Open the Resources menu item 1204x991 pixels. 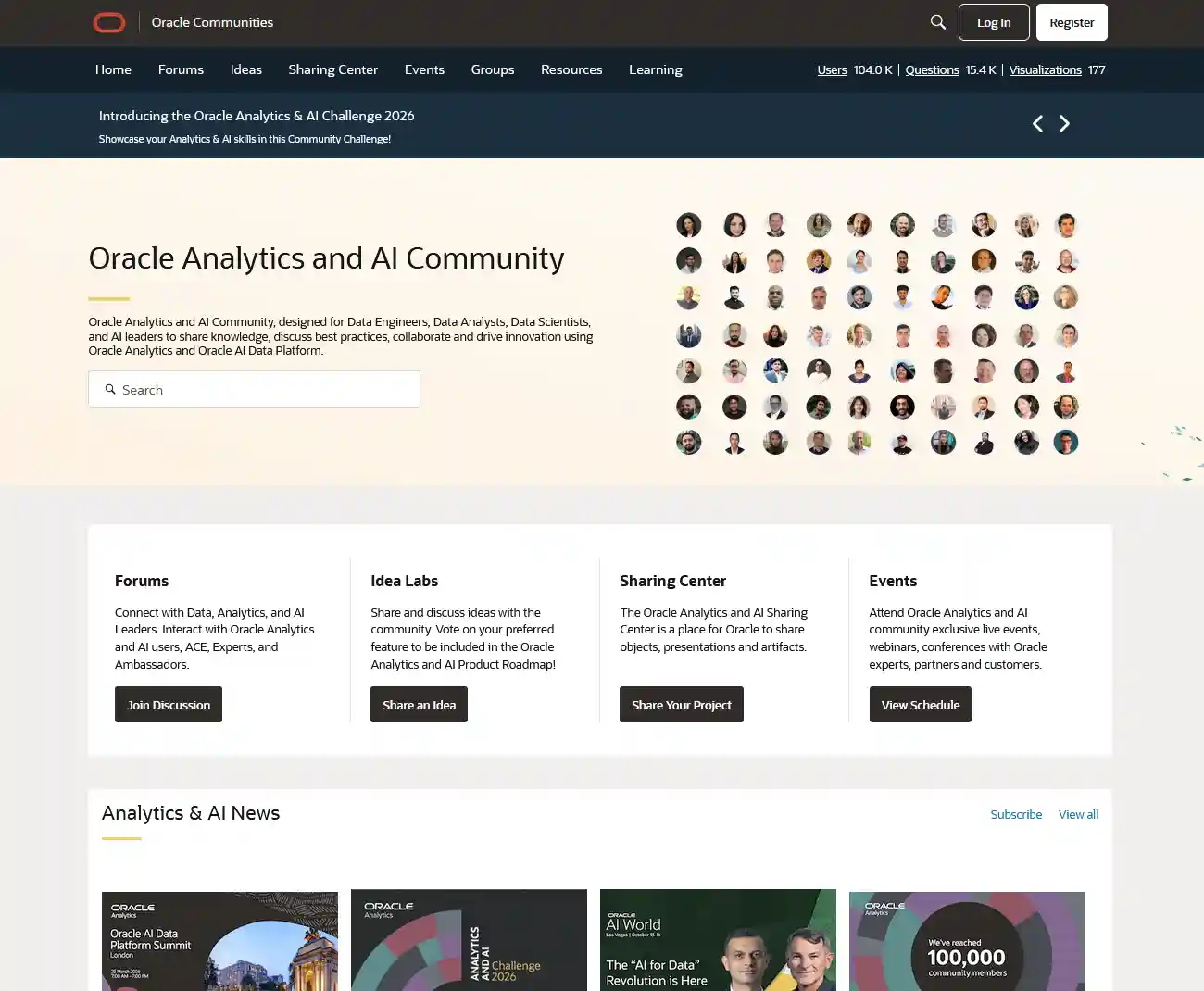[x=571, y=69]
